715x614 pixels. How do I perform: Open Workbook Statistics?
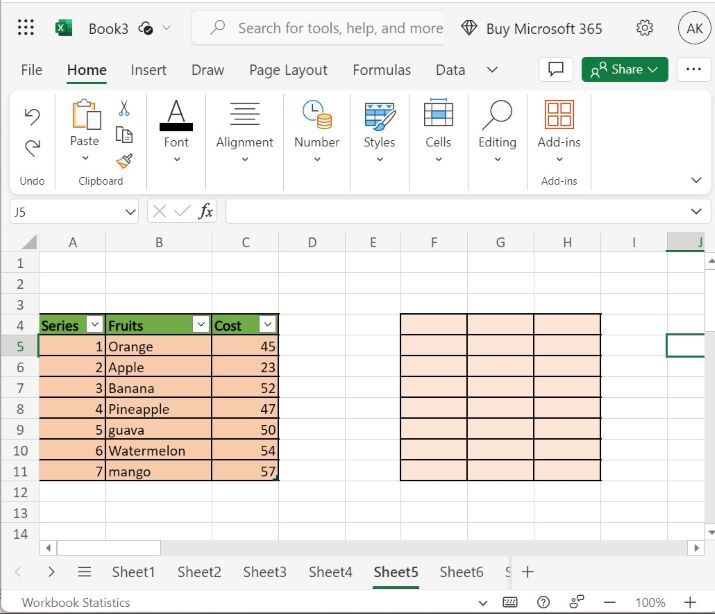[76, 603]
